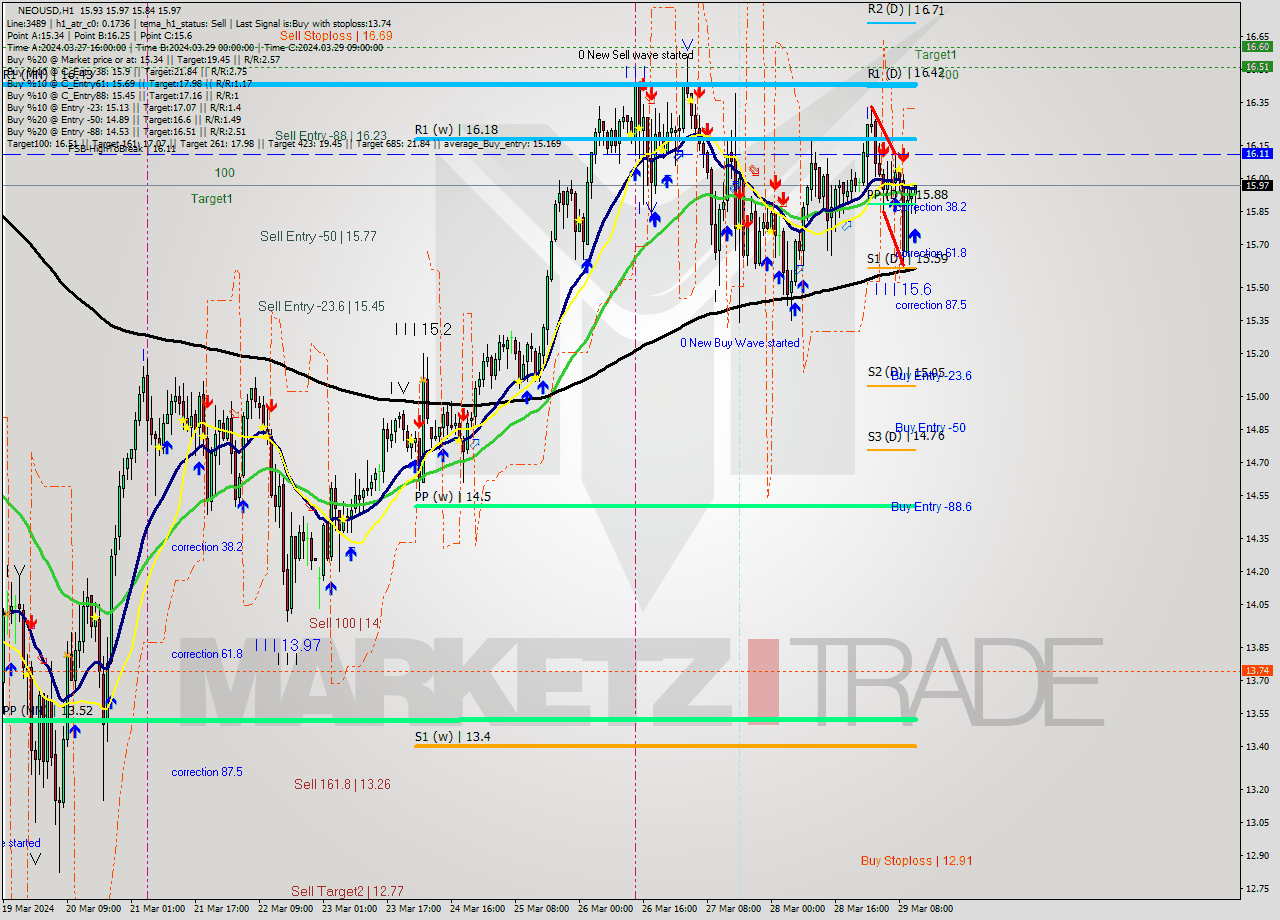The height and width of the screenshot is (920, 1280).
Task: Click the '28 Mar 16:00' time label
Action: [861, 909]
